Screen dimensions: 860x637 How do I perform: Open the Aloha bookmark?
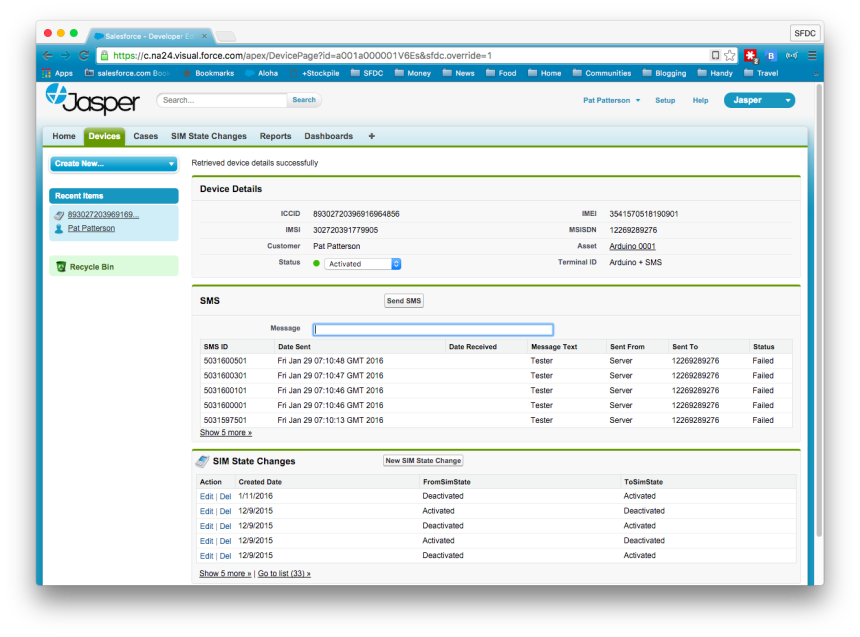click(262, 73)
